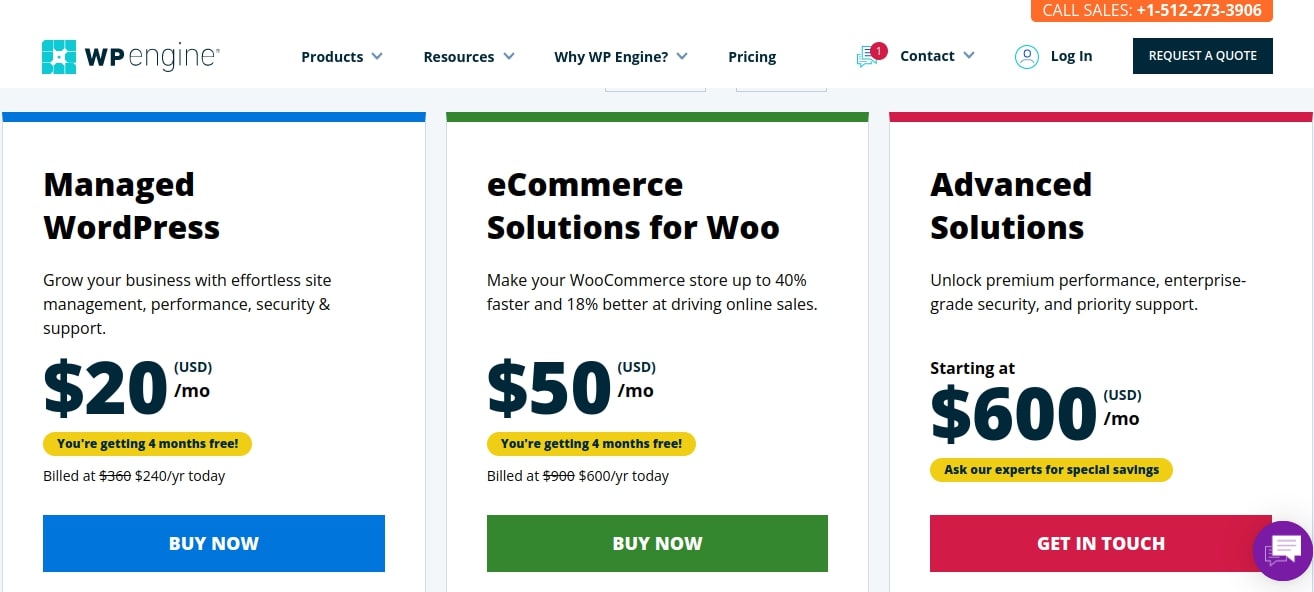This screenshot has width=1314, height=592.
Task: Click the notification badge on the Contact icon
Action: click(879, 49)
